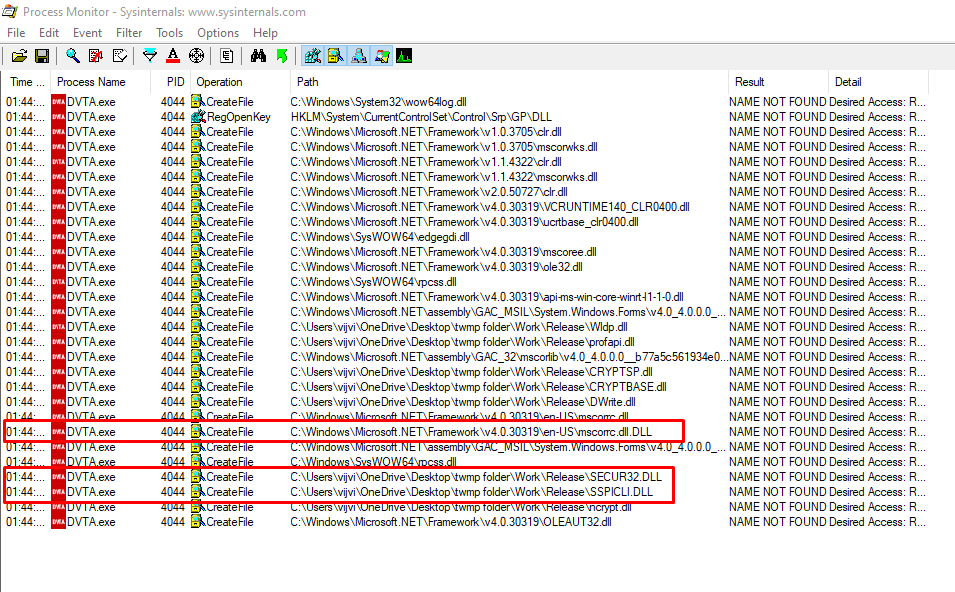This screenshot has height=592, width=955.
Task: Open the Filter funnel toolbar icon
Action: [149, 57]
